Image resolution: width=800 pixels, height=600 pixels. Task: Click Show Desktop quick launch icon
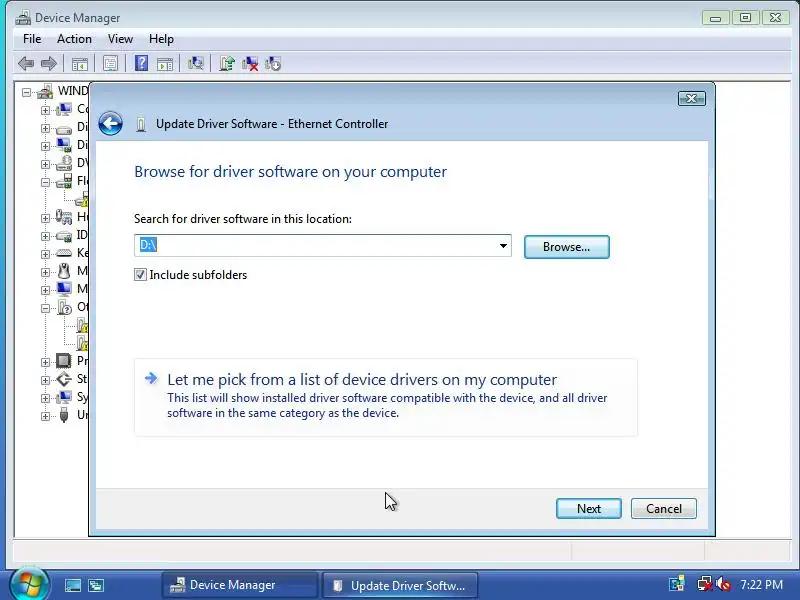(72, 585)
